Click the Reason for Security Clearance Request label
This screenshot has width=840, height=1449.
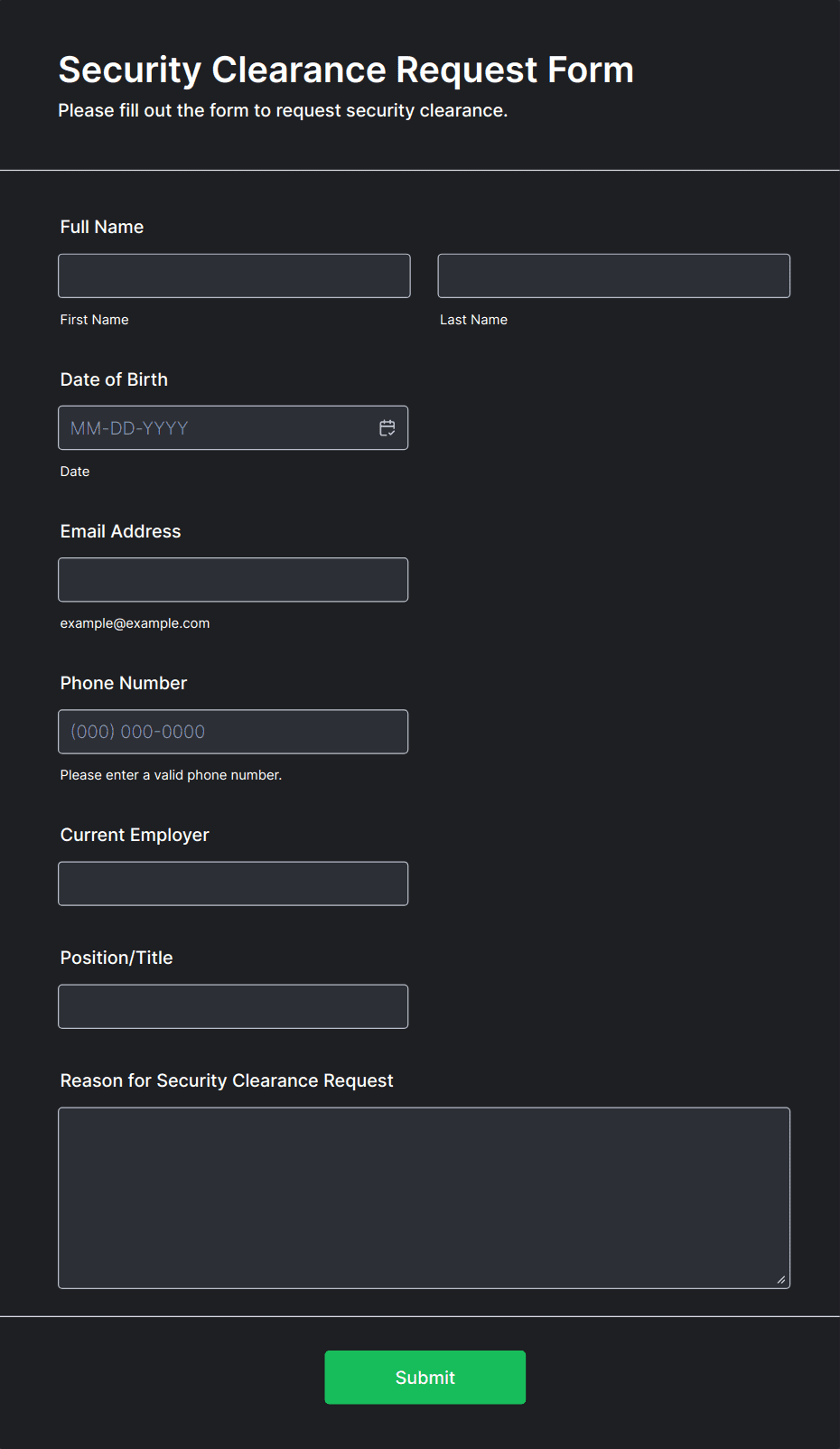pyautogui.click(x=227, y=1080)
